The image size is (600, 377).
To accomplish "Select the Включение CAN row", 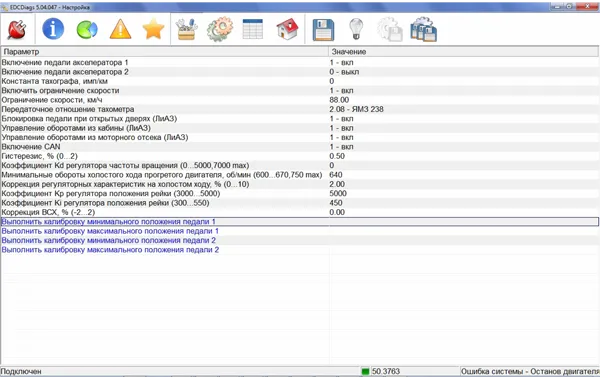I will pos(300,147).
